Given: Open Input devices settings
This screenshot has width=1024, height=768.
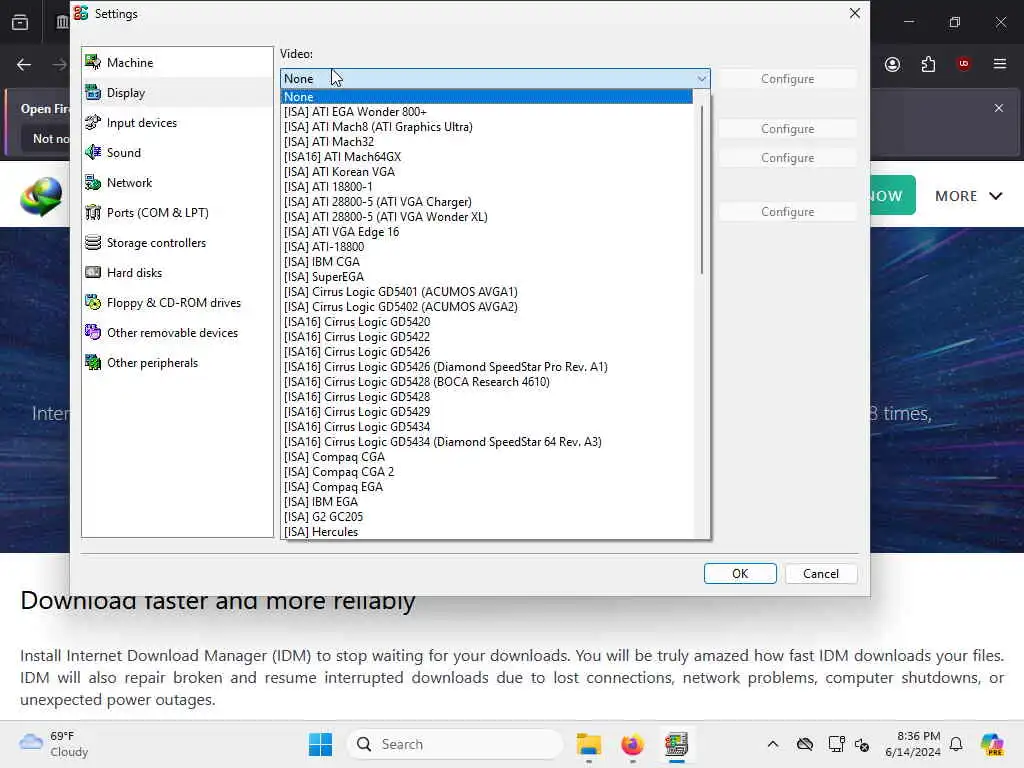Looking at the screenshot, I should (x=177, y=123).
